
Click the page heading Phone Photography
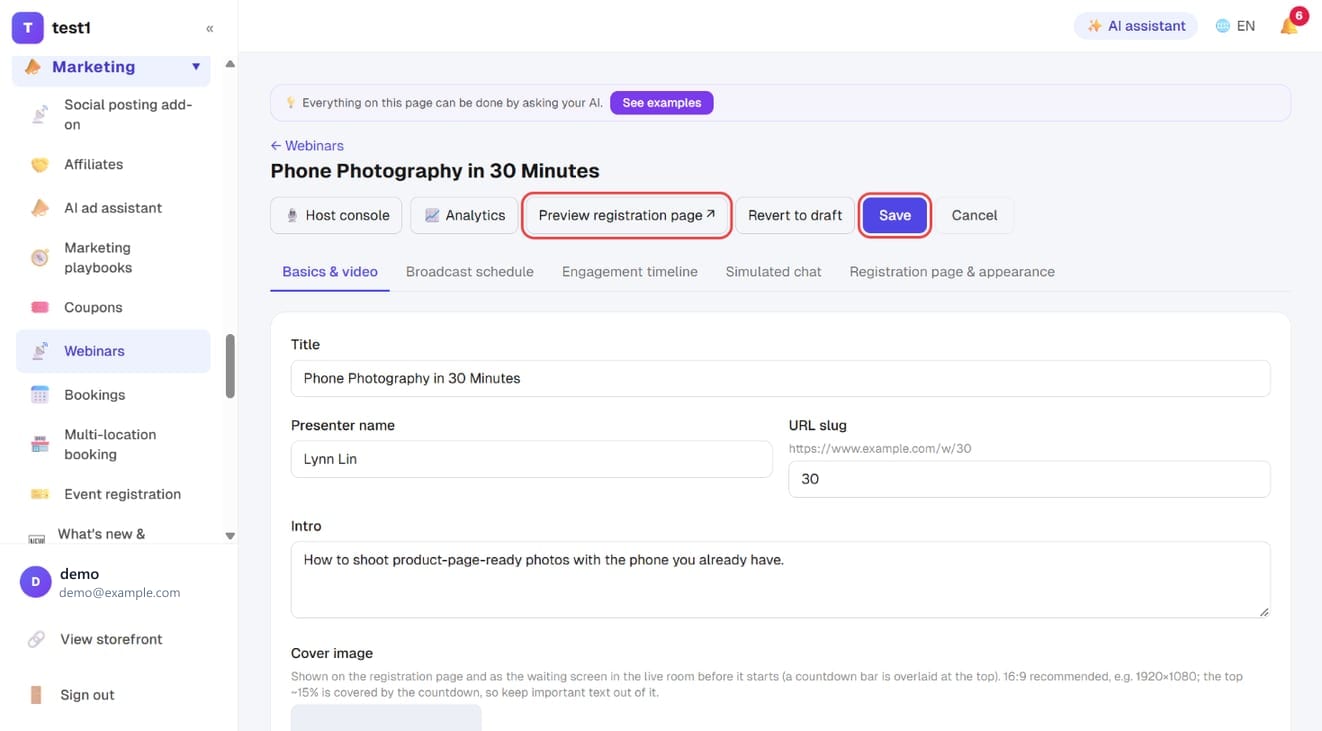click(435, 171)
